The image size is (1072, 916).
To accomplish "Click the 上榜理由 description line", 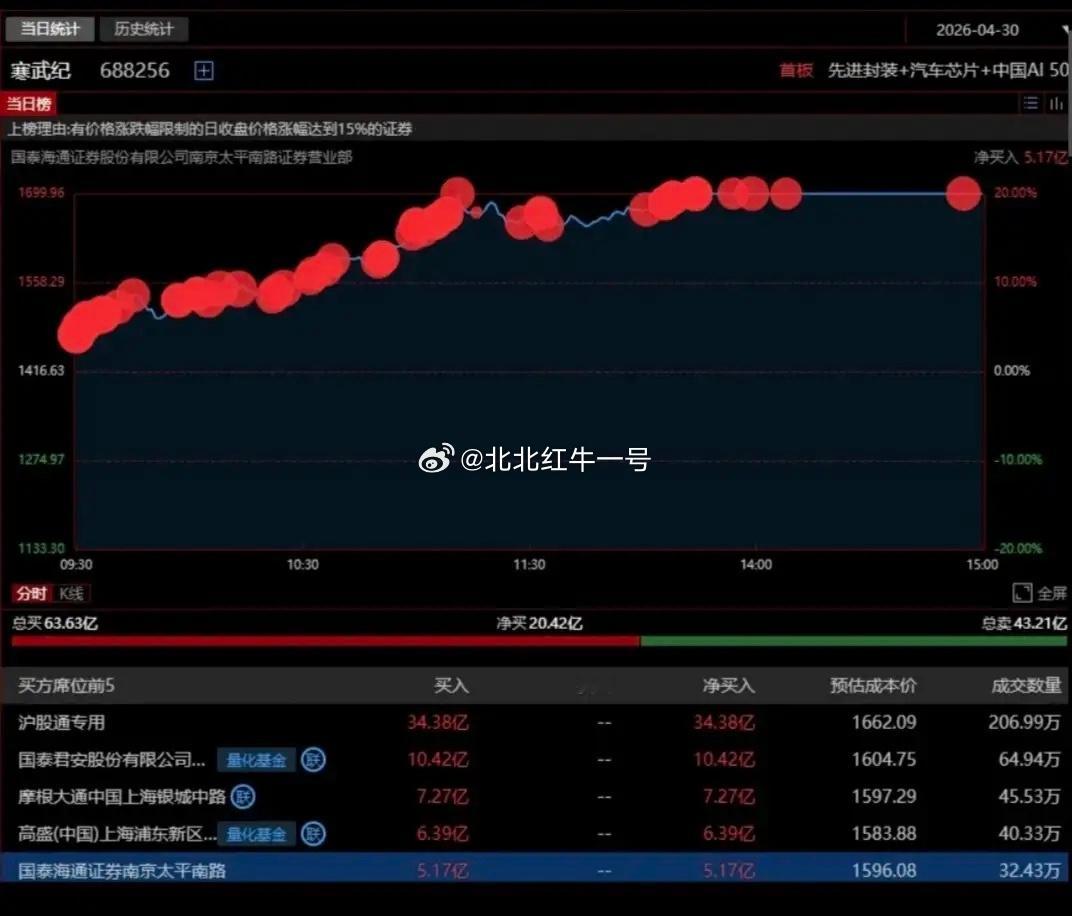I will pos(210,129).
